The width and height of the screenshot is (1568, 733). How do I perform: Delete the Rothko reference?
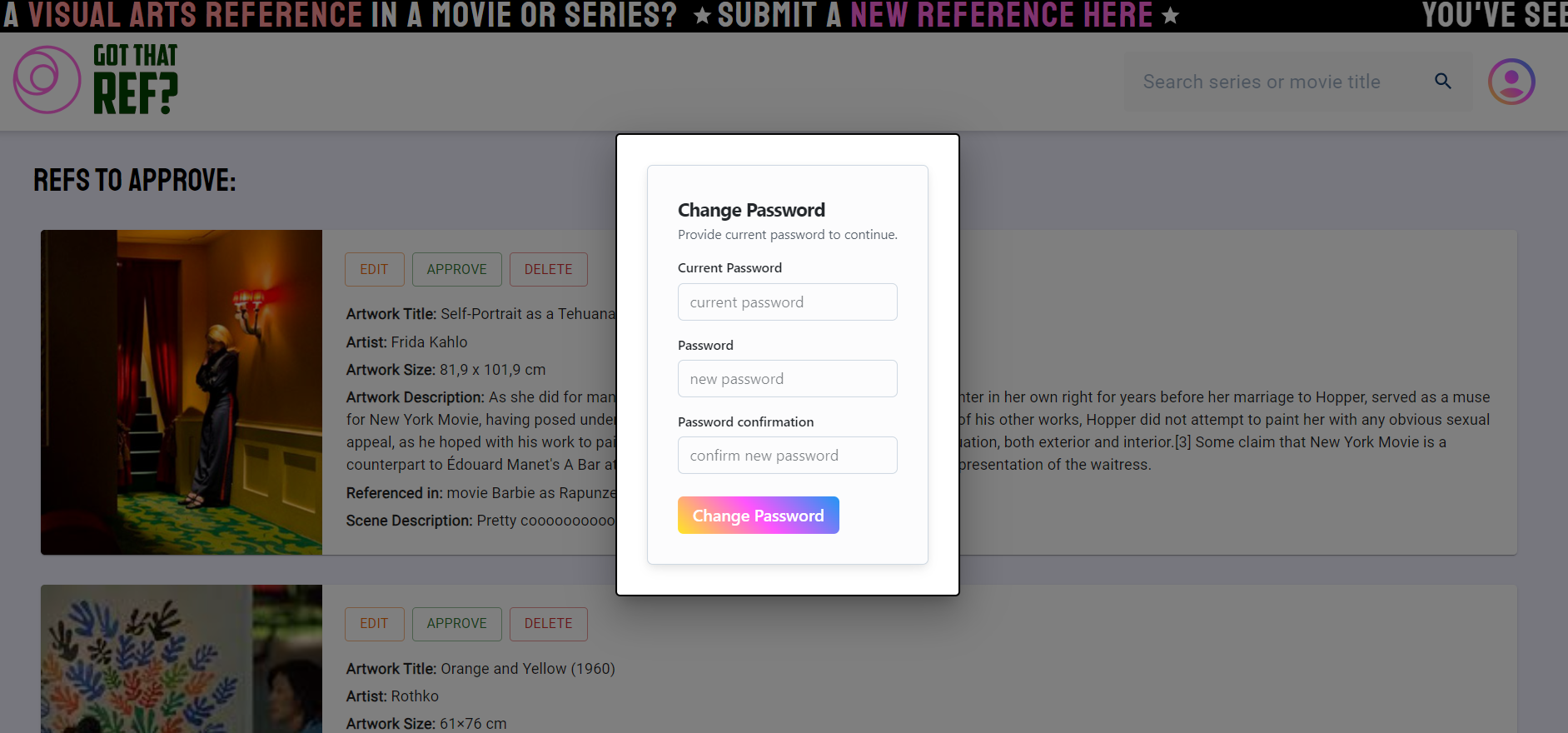[548, 623]
